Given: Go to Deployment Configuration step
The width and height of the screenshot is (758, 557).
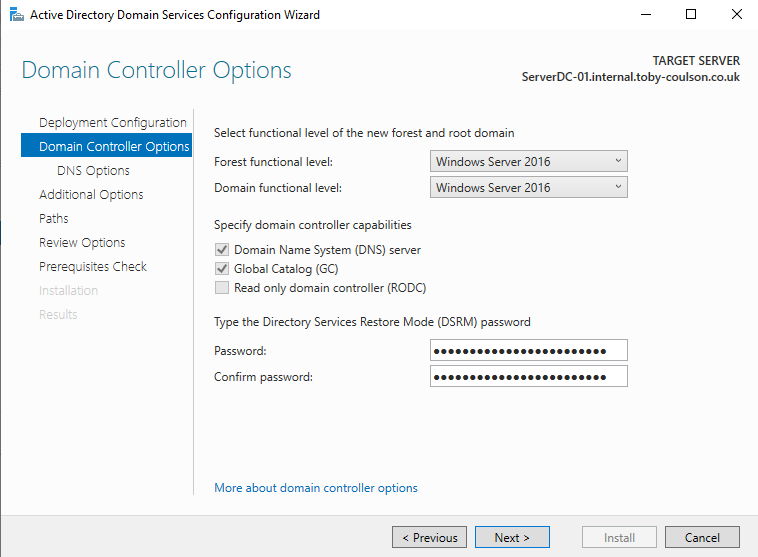Looking at the screenshot, I should (x=112, y=122).
